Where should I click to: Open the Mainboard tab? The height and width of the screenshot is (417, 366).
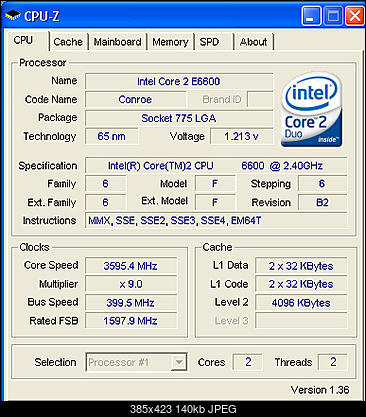click(117, 42)
